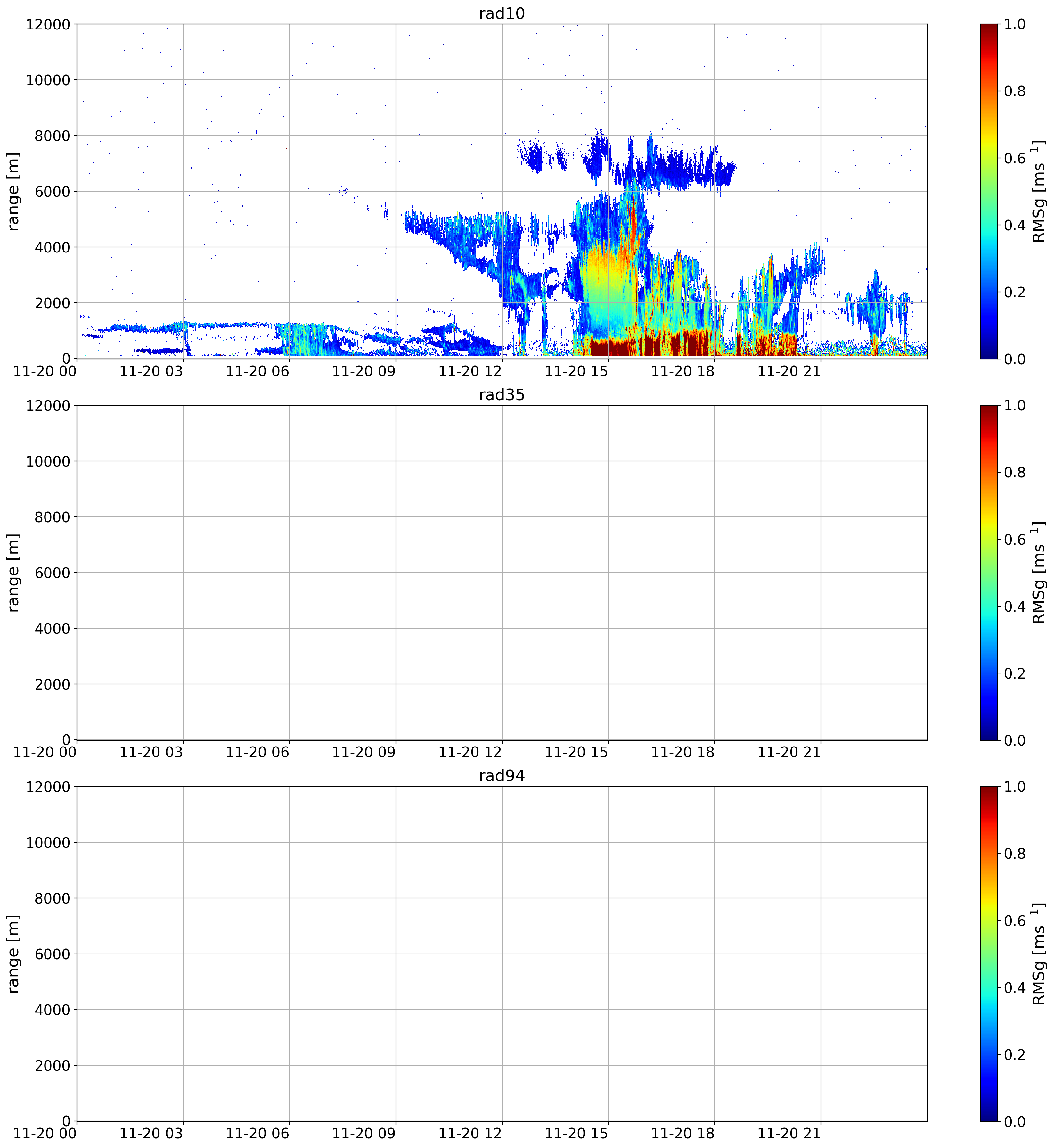
Task: Click the 11-20 09 tick under rad10
Action: point(364,371)
